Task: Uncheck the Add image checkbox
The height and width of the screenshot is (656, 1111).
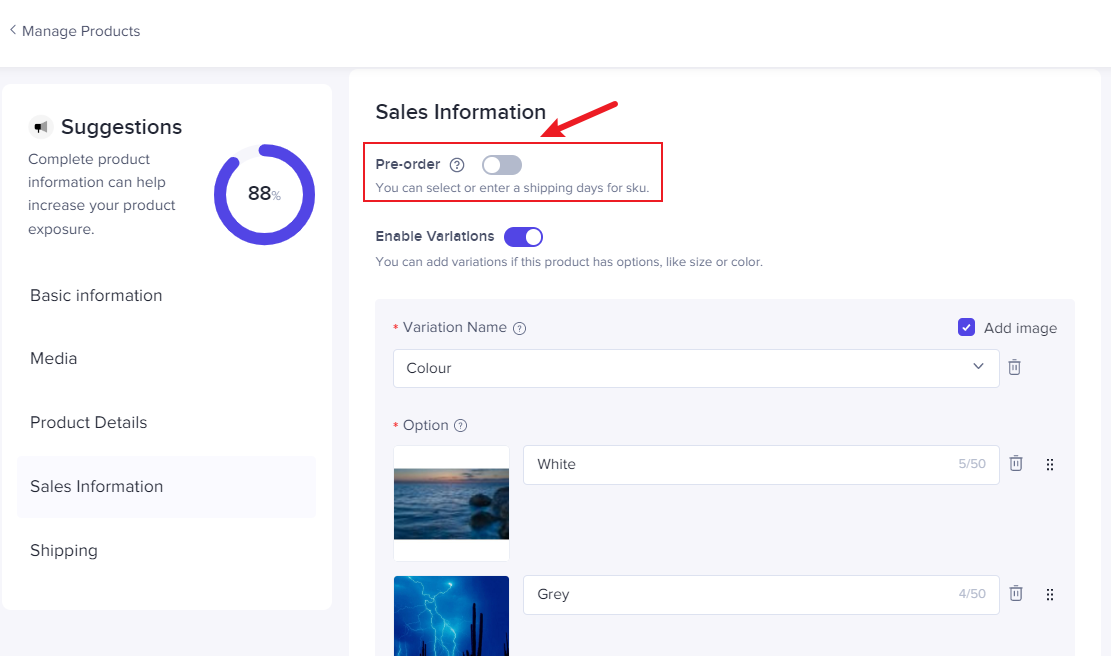Action: pyautogui.click(x=966, y=327)
